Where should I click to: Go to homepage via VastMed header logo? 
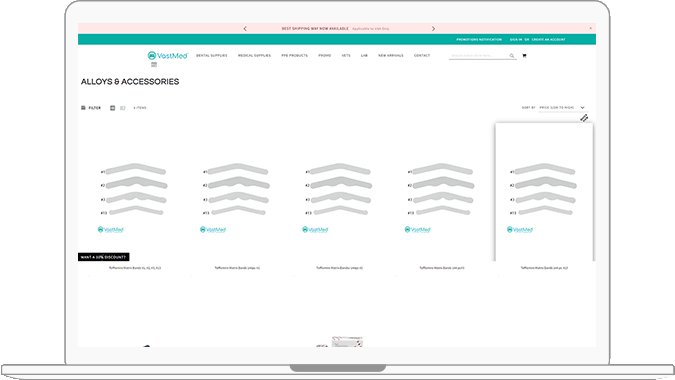tap(167, 56)
